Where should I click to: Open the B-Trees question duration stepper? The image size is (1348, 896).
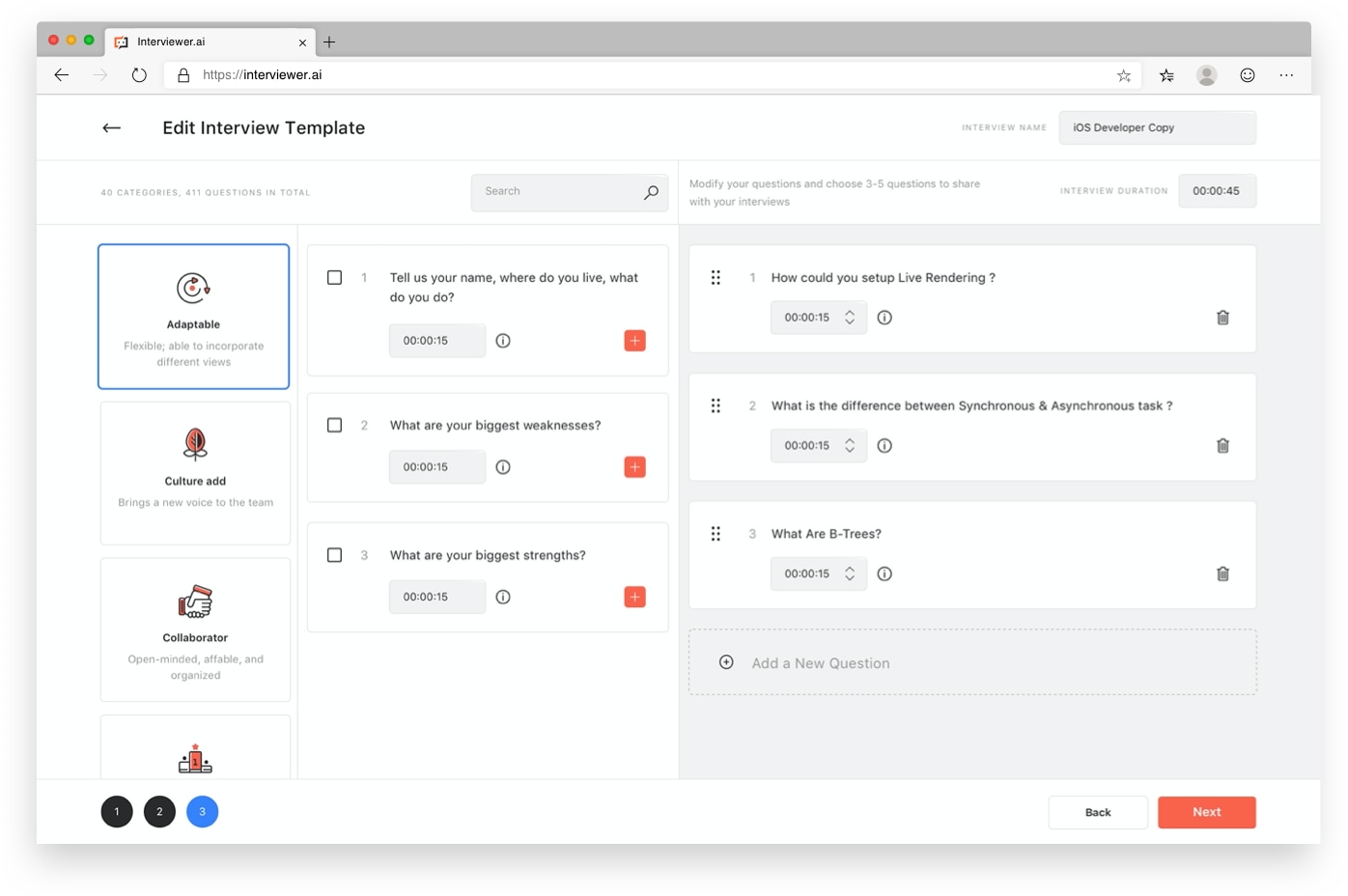pyautogui.click(x=850, y=574)
